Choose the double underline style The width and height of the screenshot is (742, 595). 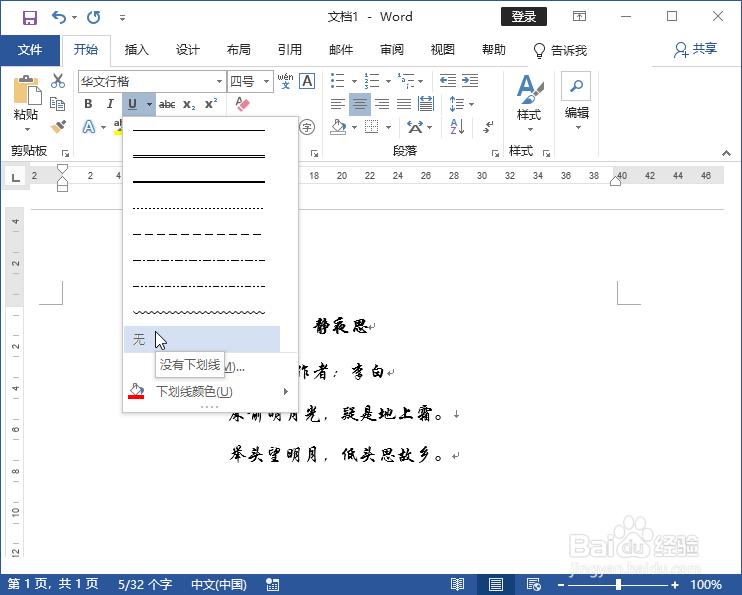click(x=199, y=156)
